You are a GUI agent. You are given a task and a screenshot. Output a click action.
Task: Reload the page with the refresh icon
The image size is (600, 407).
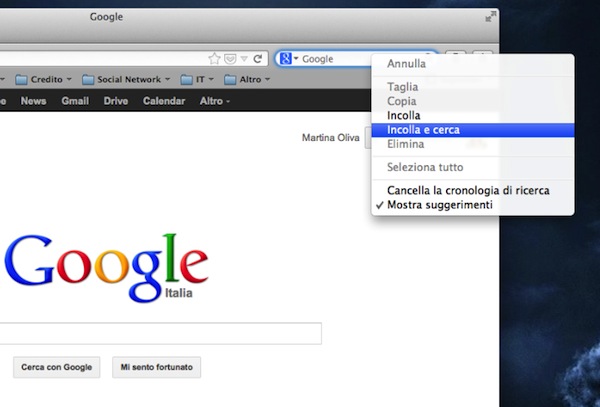click(x=258, y=59)
